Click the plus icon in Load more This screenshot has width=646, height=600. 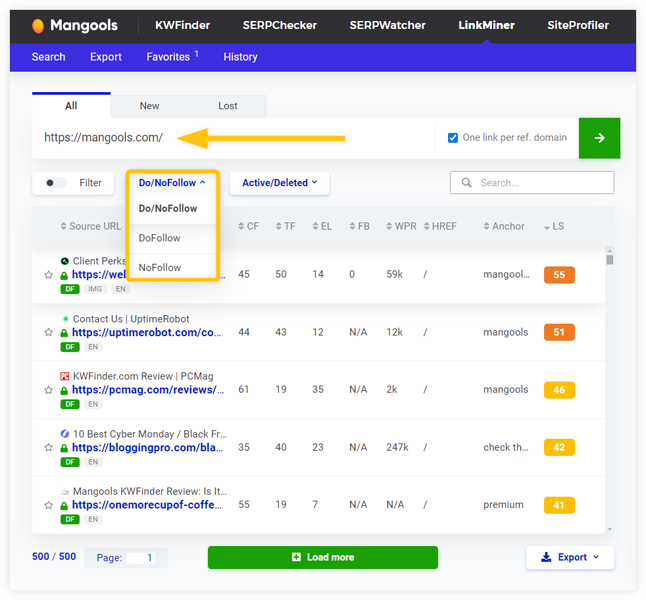296,557
